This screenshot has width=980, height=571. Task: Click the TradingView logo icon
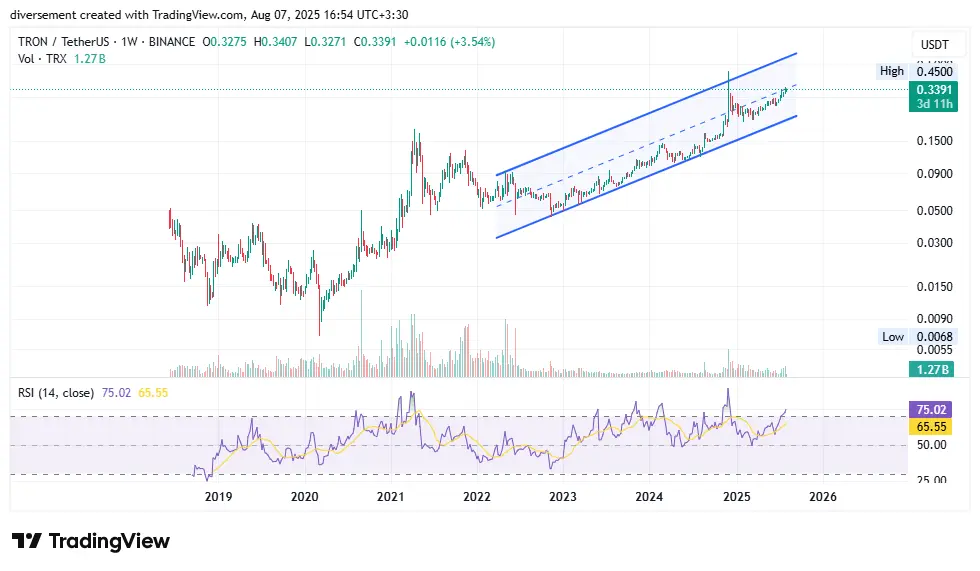27,541
